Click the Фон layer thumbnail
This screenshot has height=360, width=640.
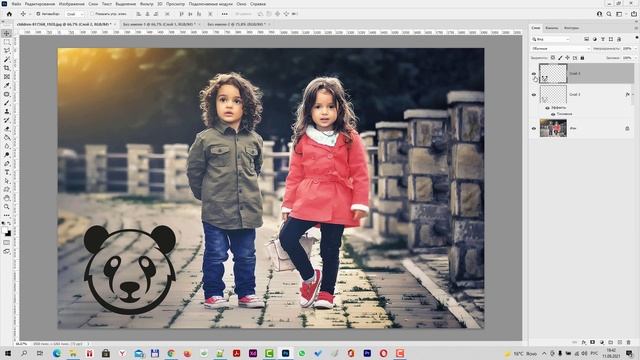(553, 128)
